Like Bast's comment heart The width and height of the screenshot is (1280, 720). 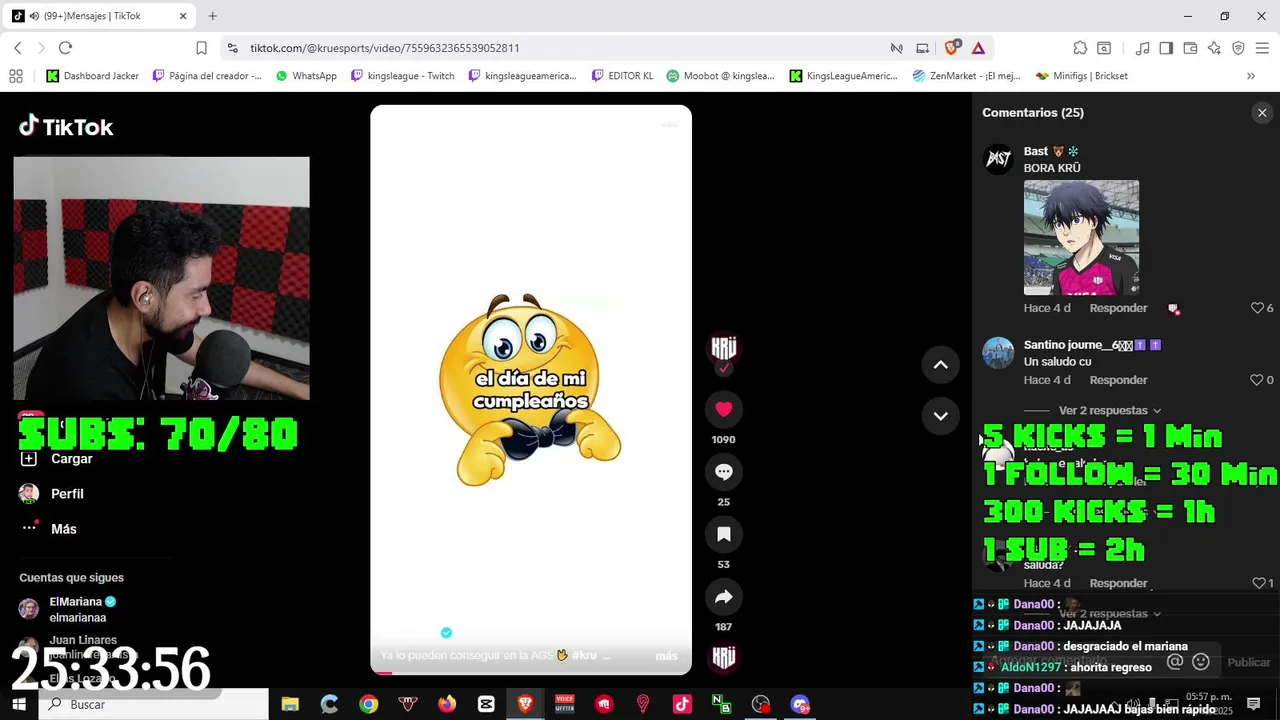1257,308
